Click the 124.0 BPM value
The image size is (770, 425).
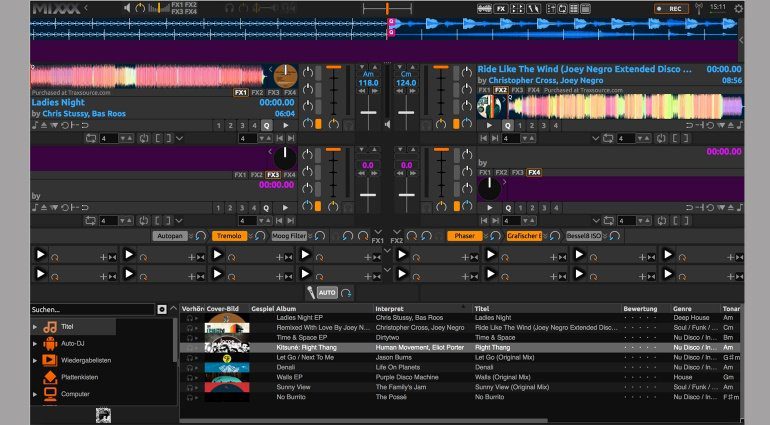pos(406,83)
